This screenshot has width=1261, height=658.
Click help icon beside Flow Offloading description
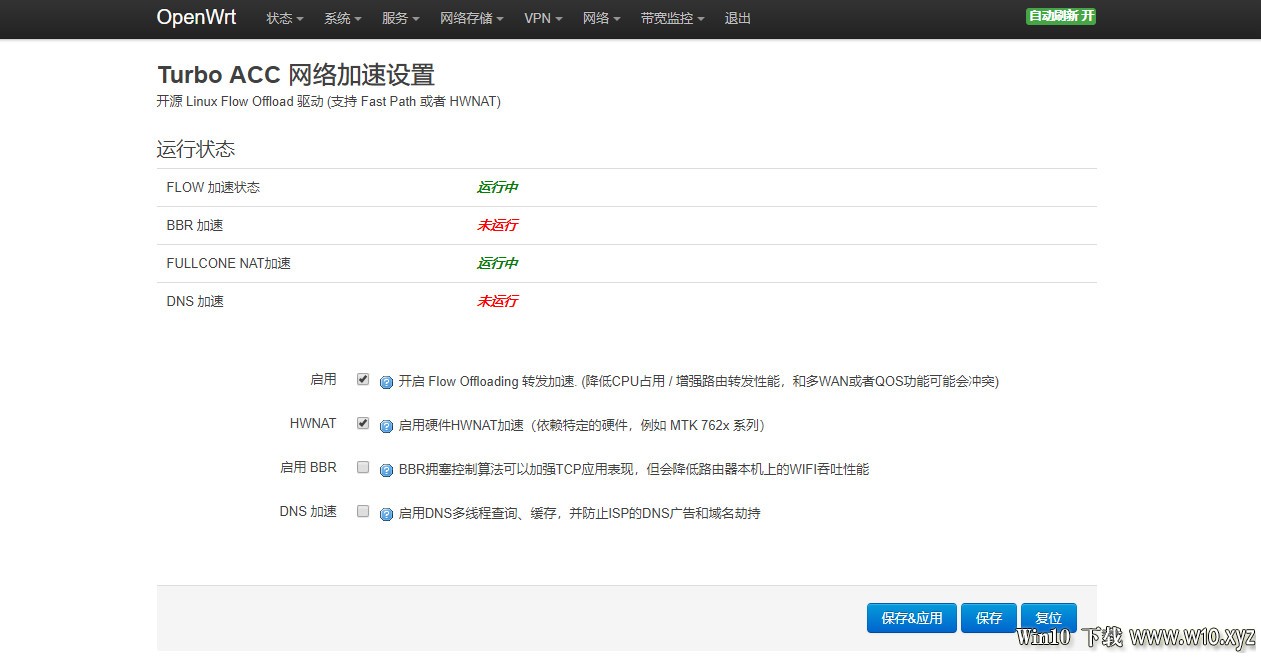click(x=386, y=383)
